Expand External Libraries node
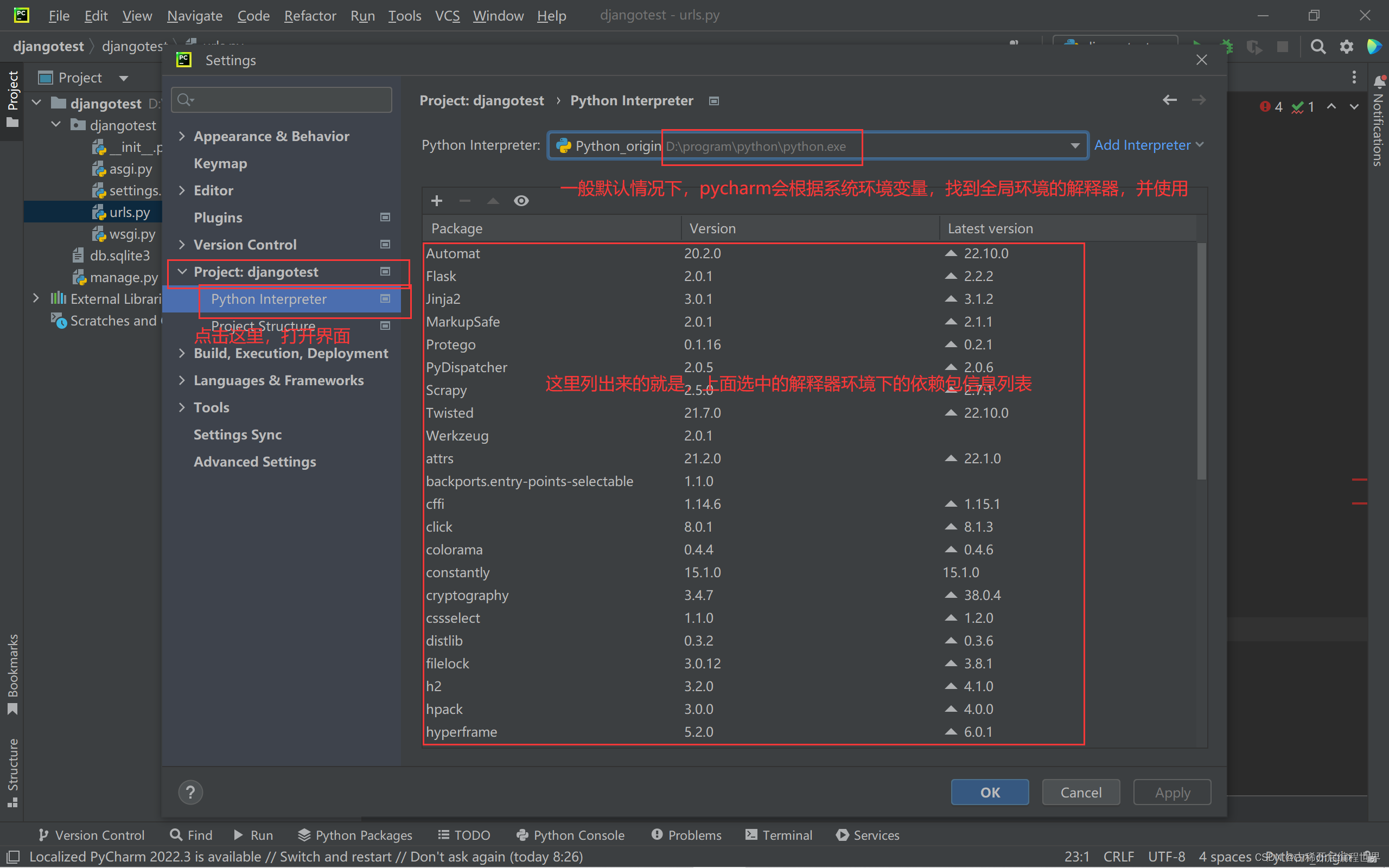This screenshot has height=868, width=1389. pyautogui.click(x=36, y=298)
